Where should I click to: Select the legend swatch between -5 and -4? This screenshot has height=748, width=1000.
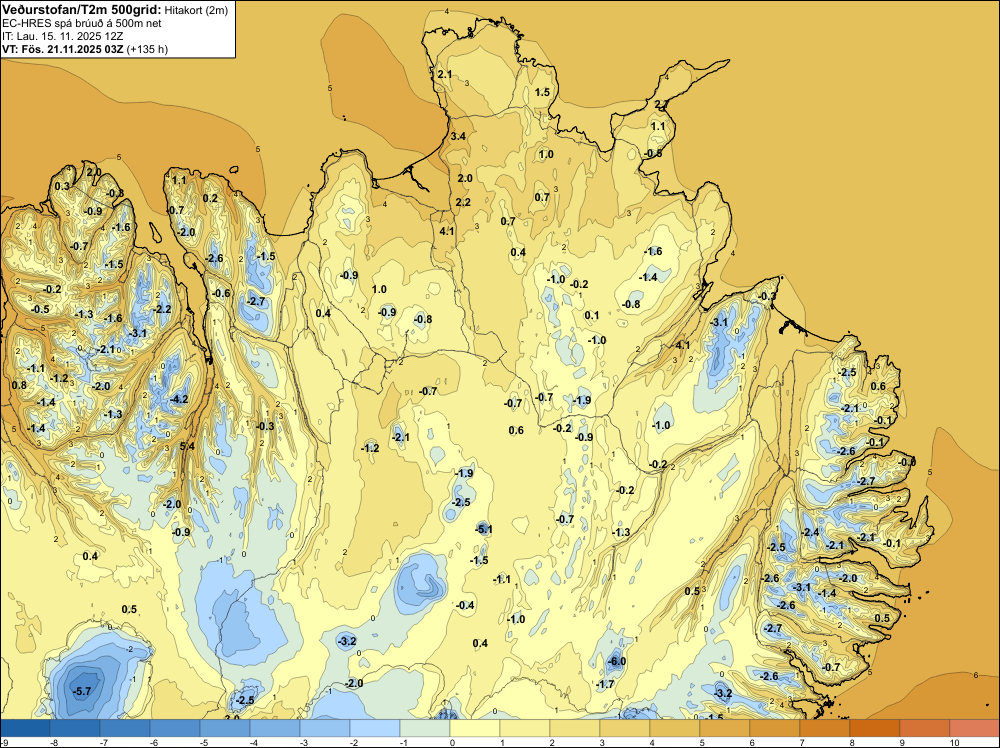tap(225, 728)
